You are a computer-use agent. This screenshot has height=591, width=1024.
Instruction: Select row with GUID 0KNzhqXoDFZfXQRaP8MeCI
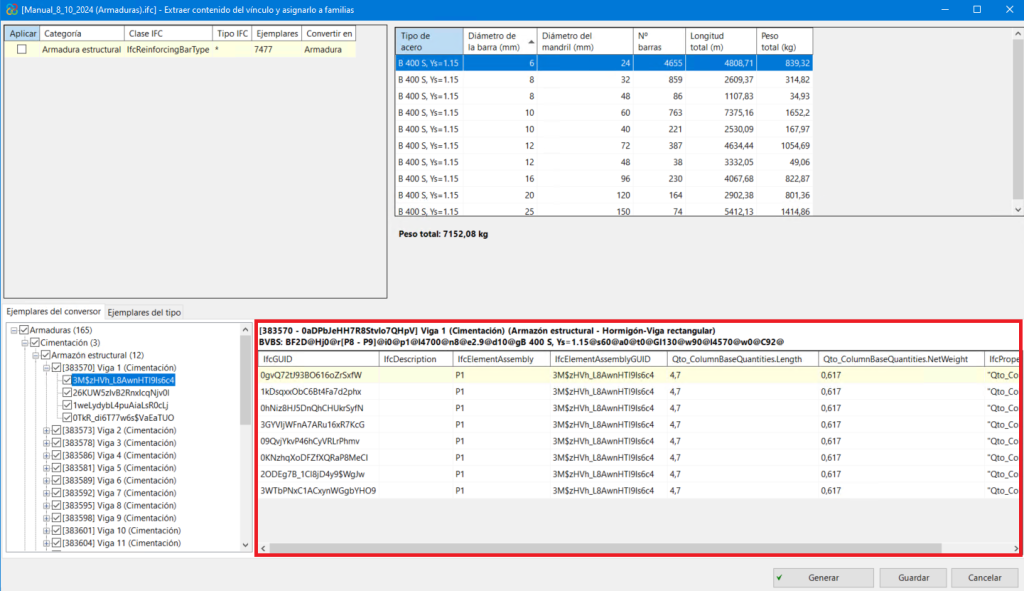point(638,458)
